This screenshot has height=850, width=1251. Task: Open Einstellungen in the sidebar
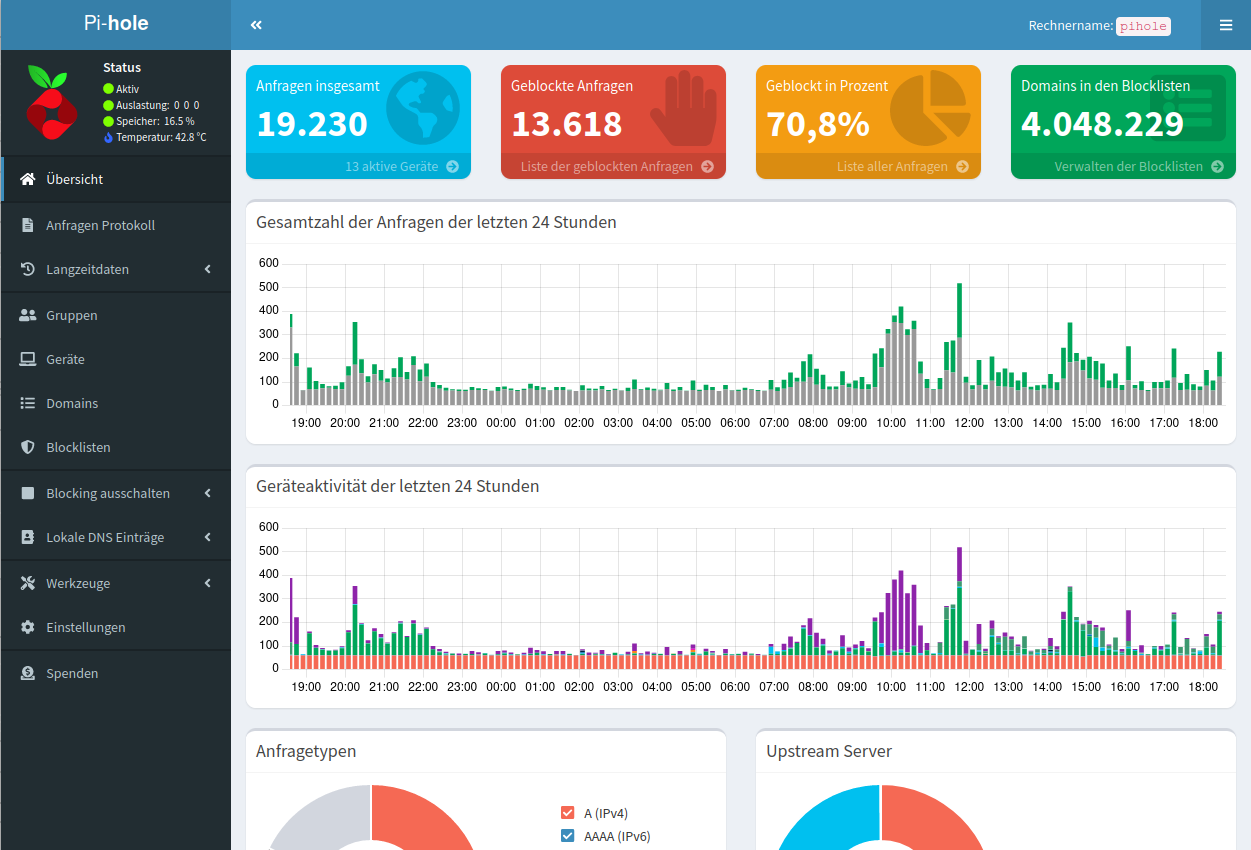pyautogui.click(x=116, y=627)
